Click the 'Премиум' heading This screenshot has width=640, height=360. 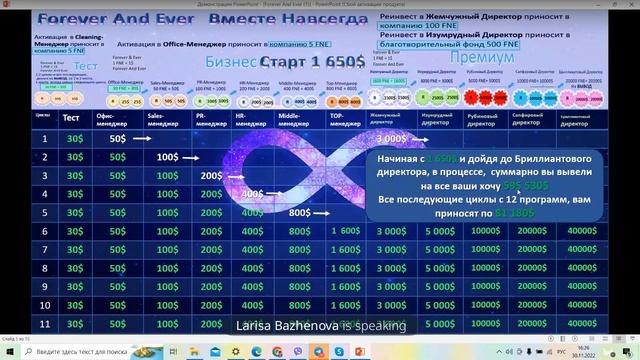pos(482,58)
